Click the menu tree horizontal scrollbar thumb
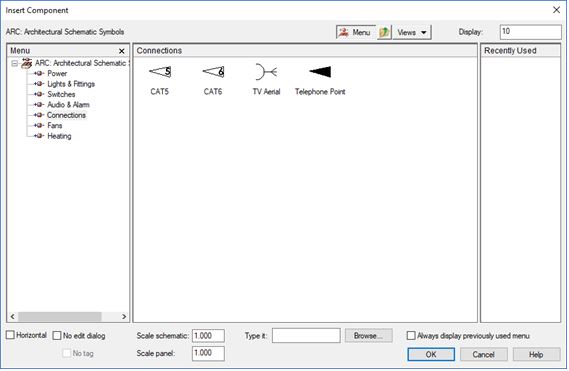This screenshot has width=569, height=371. (x=60, y=317)
